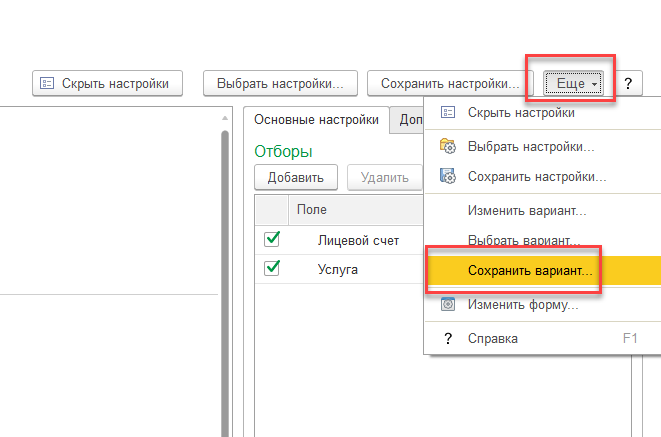This screenshot has width=661, height=437.
Task: Click the folder-gear icon beside Выбрать настройки menu entry
Action: pyautogui.click(x=448, y=146)
